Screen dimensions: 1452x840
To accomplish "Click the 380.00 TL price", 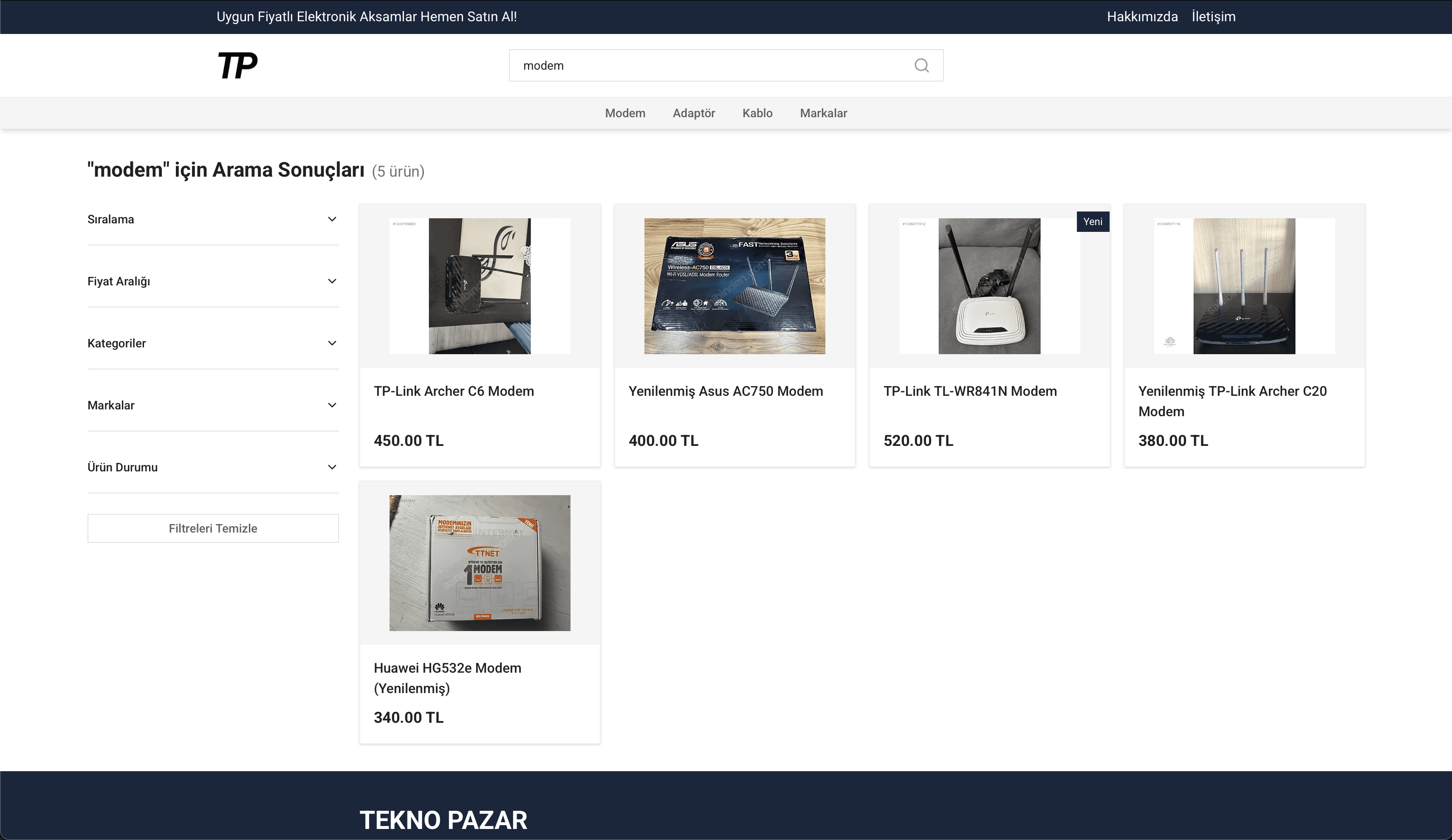I will pyautogui.click(x=1173, y=441).
